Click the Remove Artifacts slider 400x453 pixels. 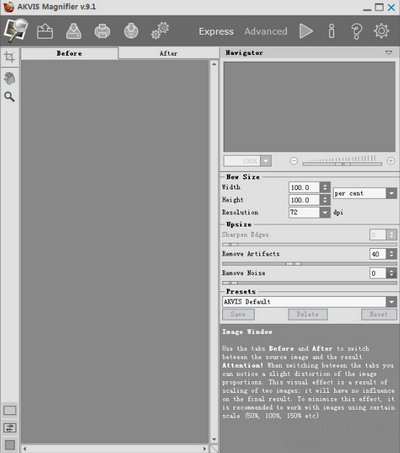[x=309, y=264]
